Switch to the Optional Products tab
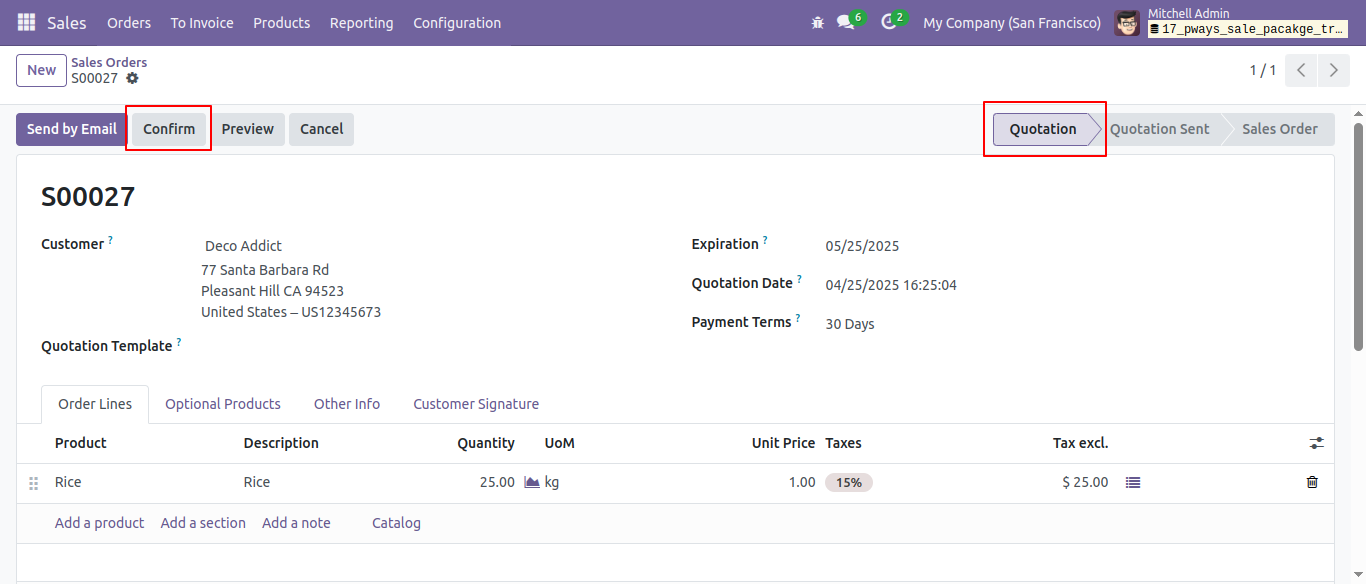1366x584 pixels. (x=223, y=404)
